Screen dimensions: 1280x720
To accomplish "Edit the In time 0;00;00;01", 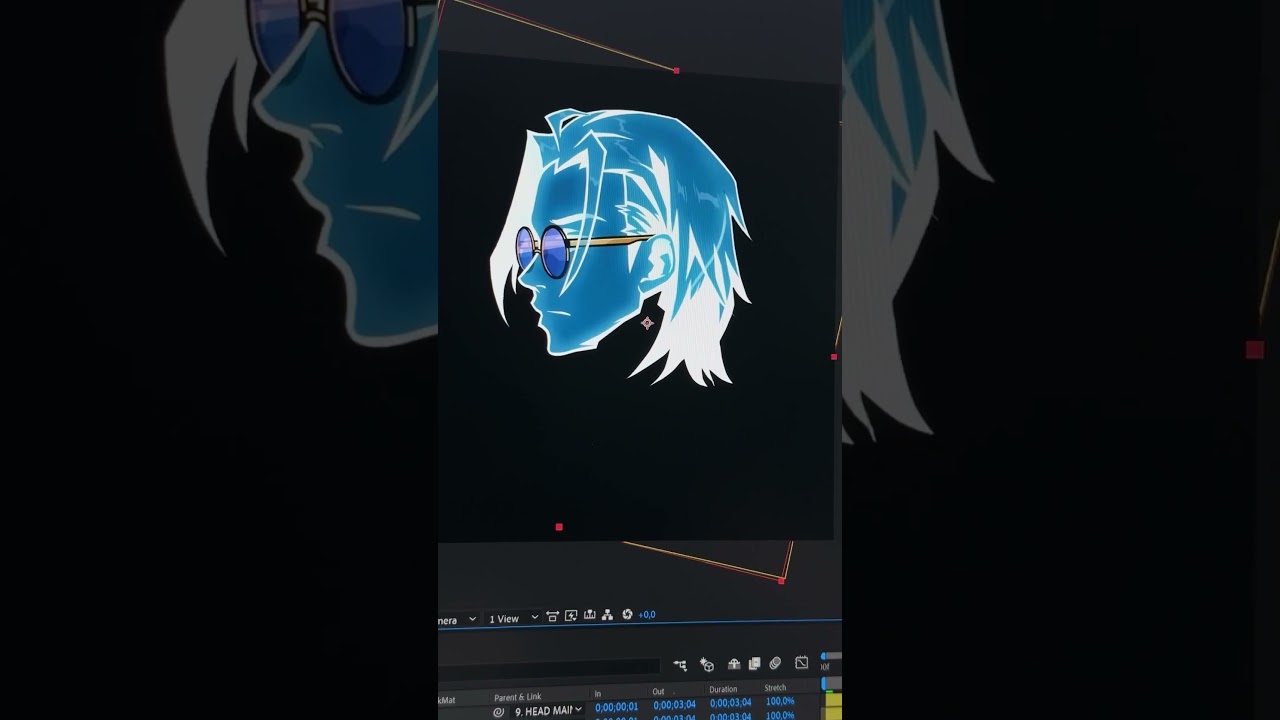I will tap(616, 707).
